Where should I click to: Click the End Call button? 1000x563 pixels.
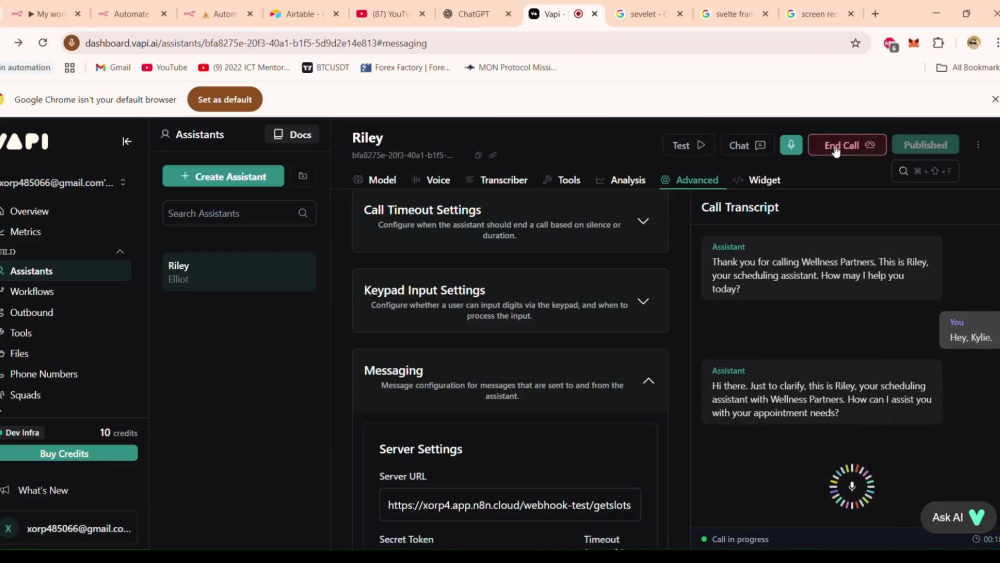847,145
